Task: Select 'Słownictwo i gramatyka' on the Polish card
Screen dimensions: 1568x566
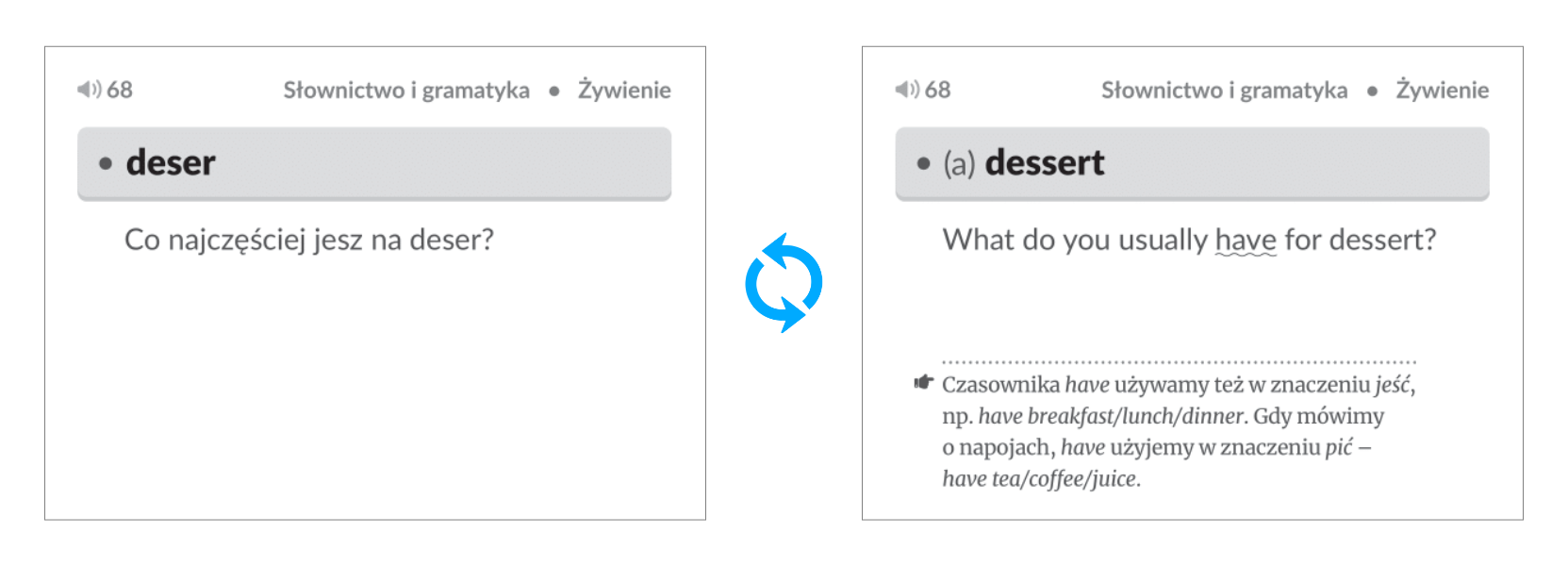Action: point(406,91)
